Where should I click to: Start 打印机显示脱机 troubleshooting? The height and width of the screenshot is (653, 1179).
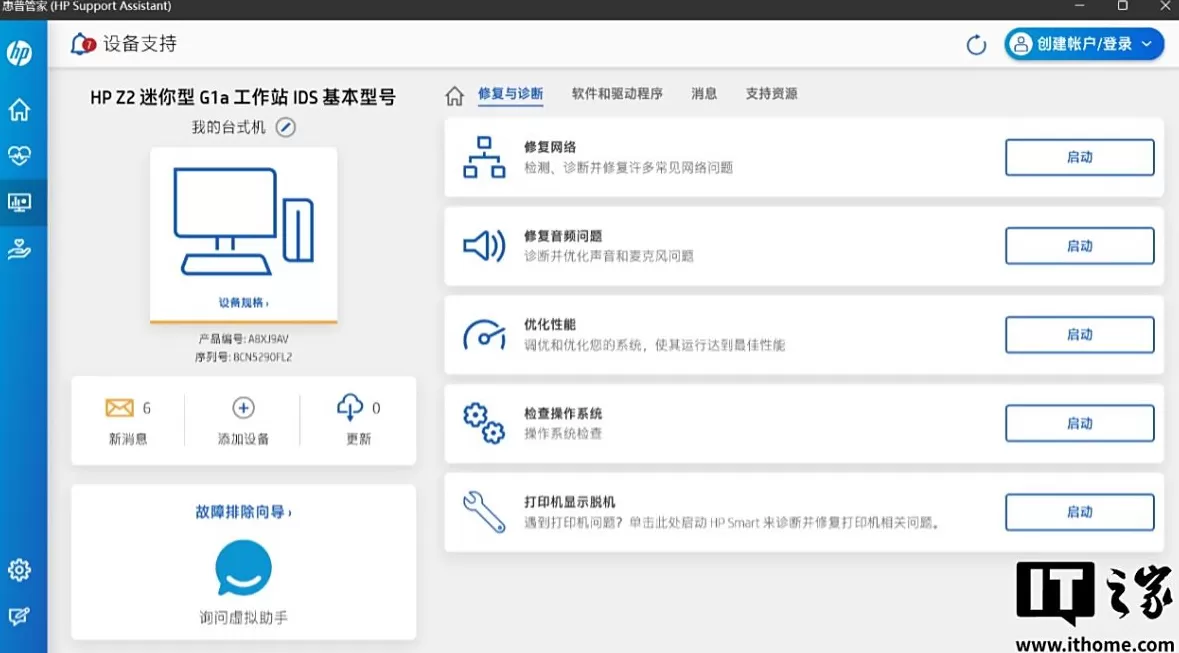click(x=1079, y=512)
